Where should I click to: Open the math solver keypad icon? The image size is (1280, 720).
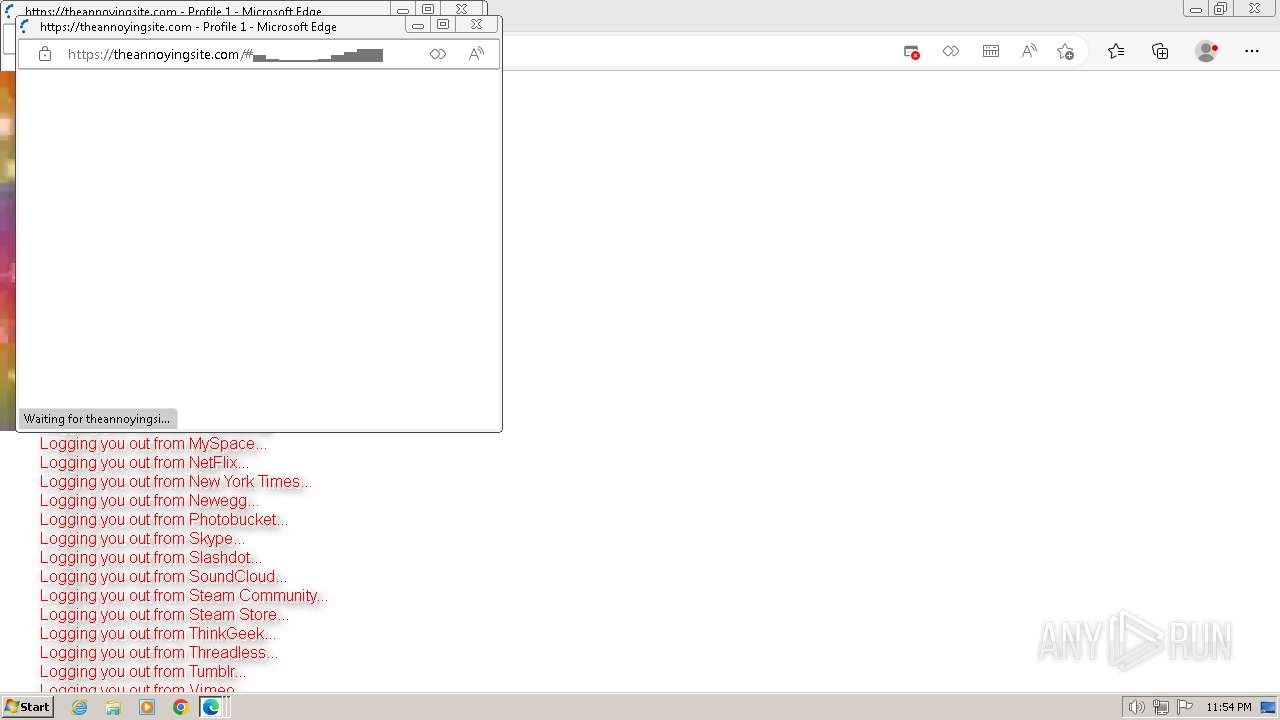[x=991, y=52]
